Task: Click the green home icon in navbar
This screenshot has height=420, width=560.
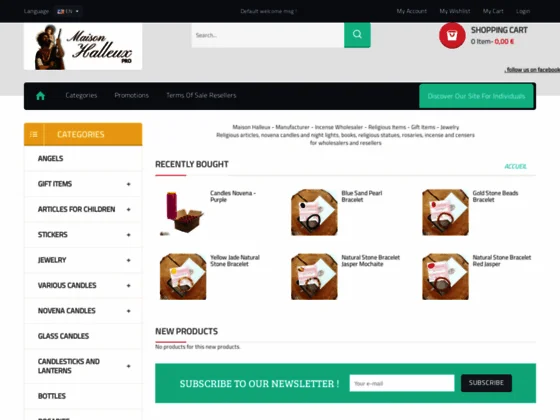Action: (40, 96)
